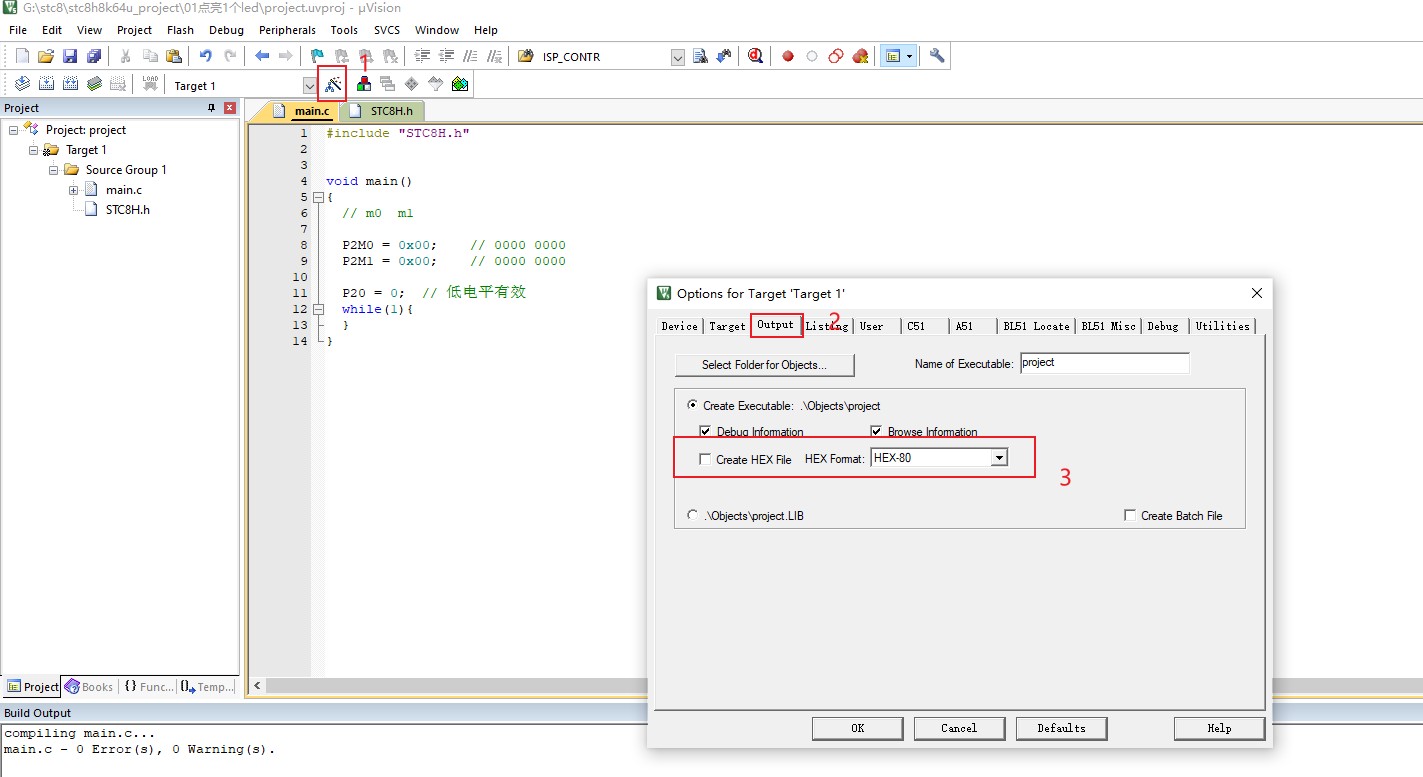Build the target with the Build icon

click(x=46, y=84)
